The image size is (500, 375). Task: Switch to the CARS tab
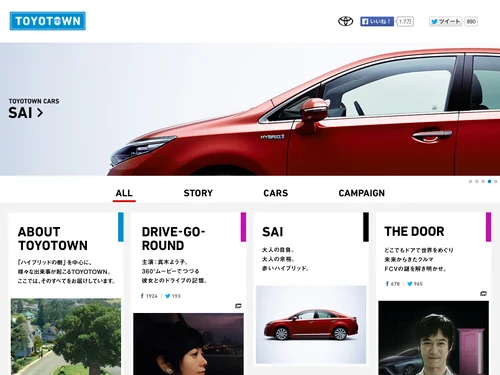[x=276, y=193]
